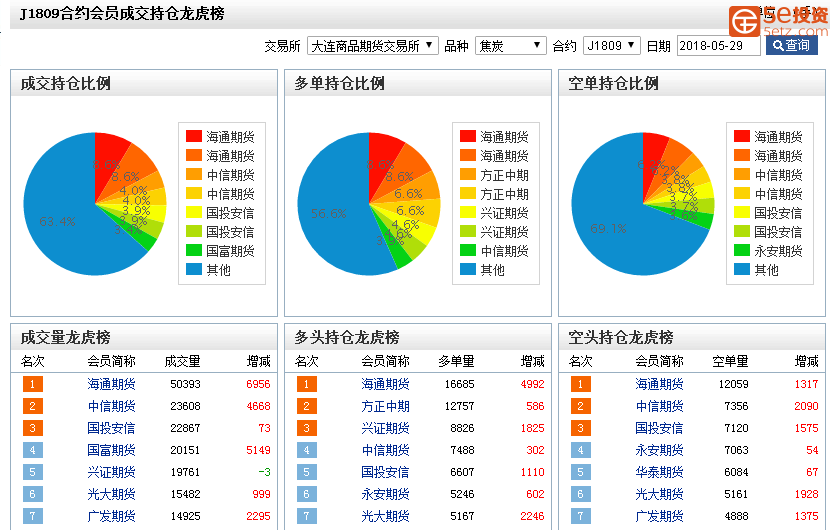
Task: Click the 成交量 column header
Action: (x=182, y=361)
